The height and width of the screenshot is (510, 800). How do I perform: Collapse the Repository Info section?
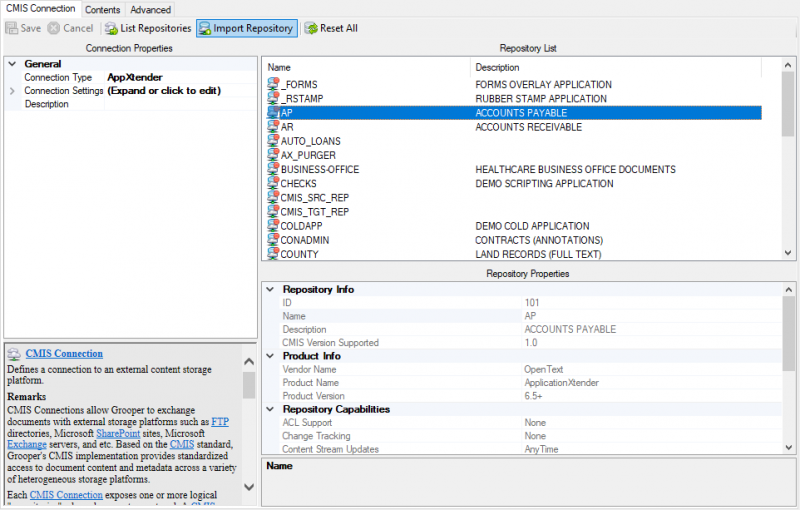coord(270,289)
